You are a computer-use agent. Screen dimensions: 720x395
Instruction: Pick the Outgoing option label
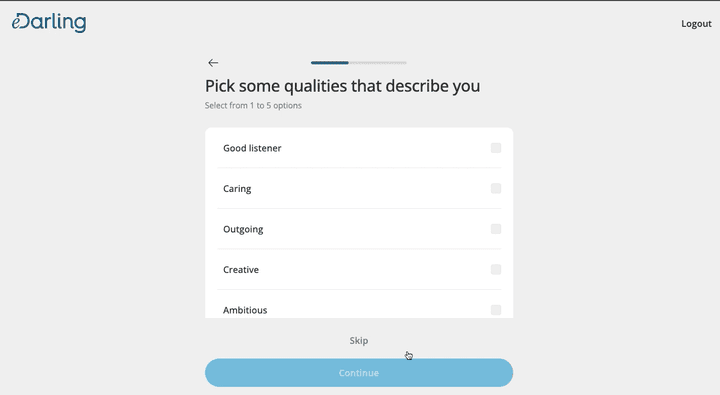pos(243,229)
